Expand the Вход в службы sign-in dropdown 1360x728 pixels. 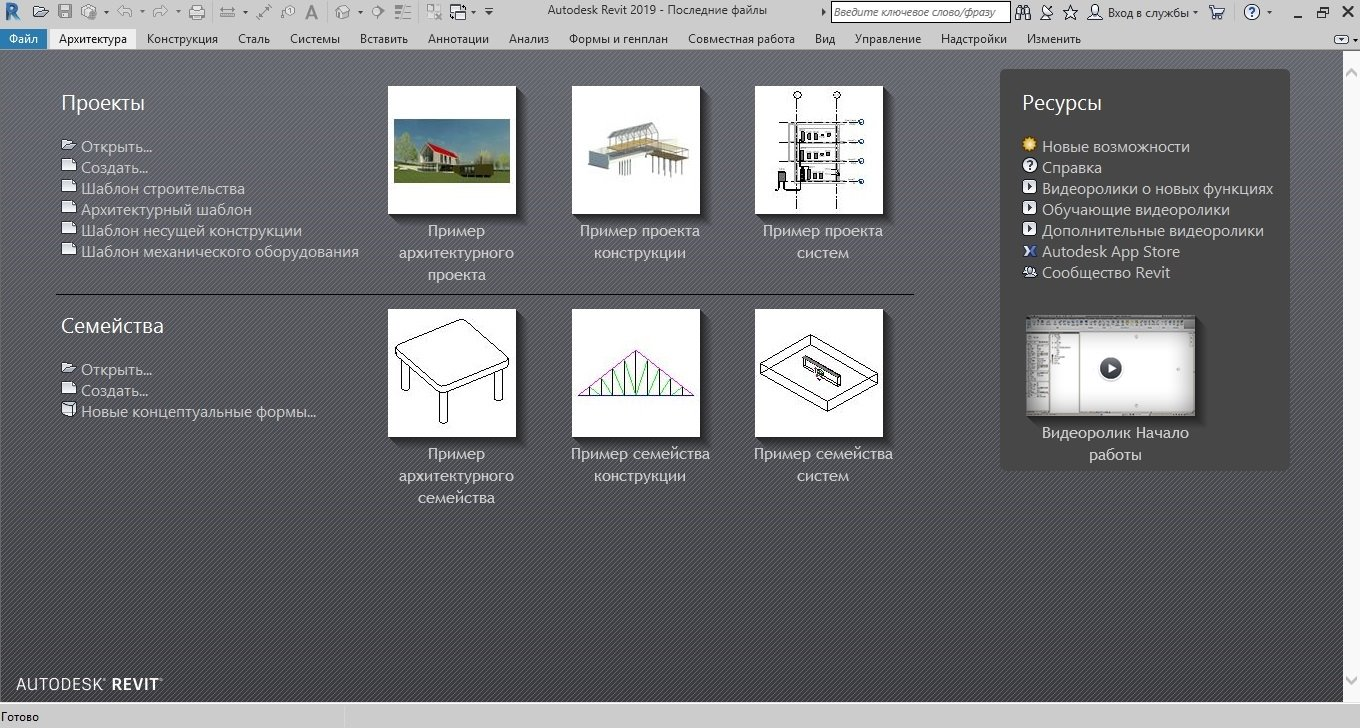(1196, 14)
